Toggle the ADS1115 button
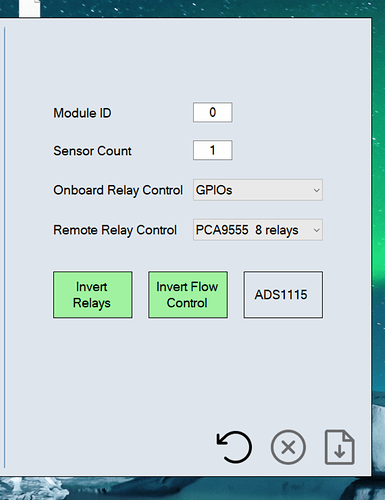 pos(283,295)
